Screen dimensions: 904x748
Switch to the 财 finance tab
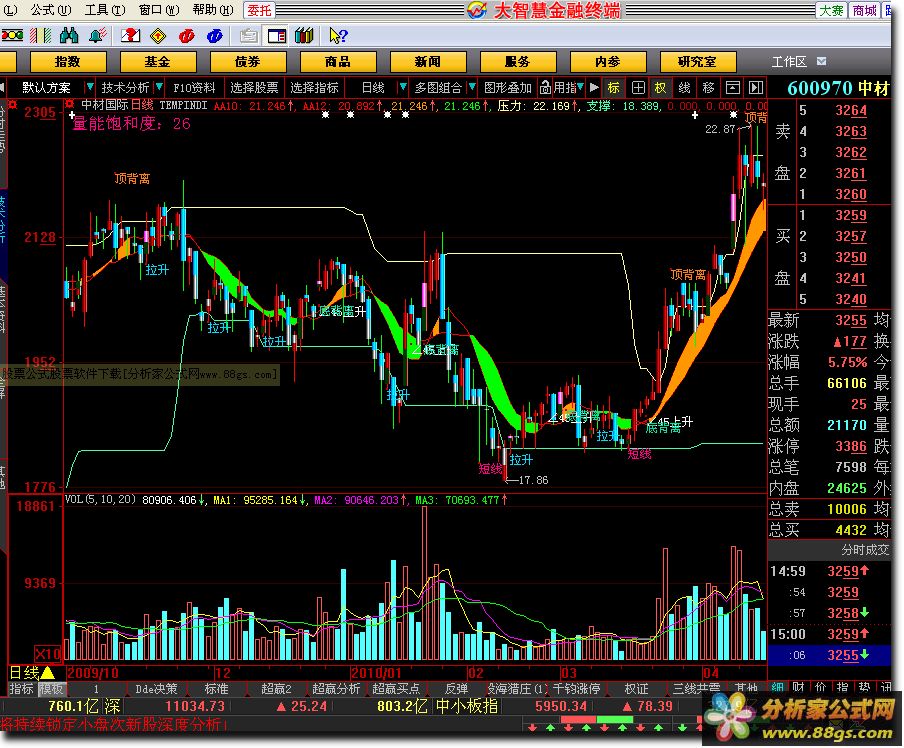(x=798, y=687)
